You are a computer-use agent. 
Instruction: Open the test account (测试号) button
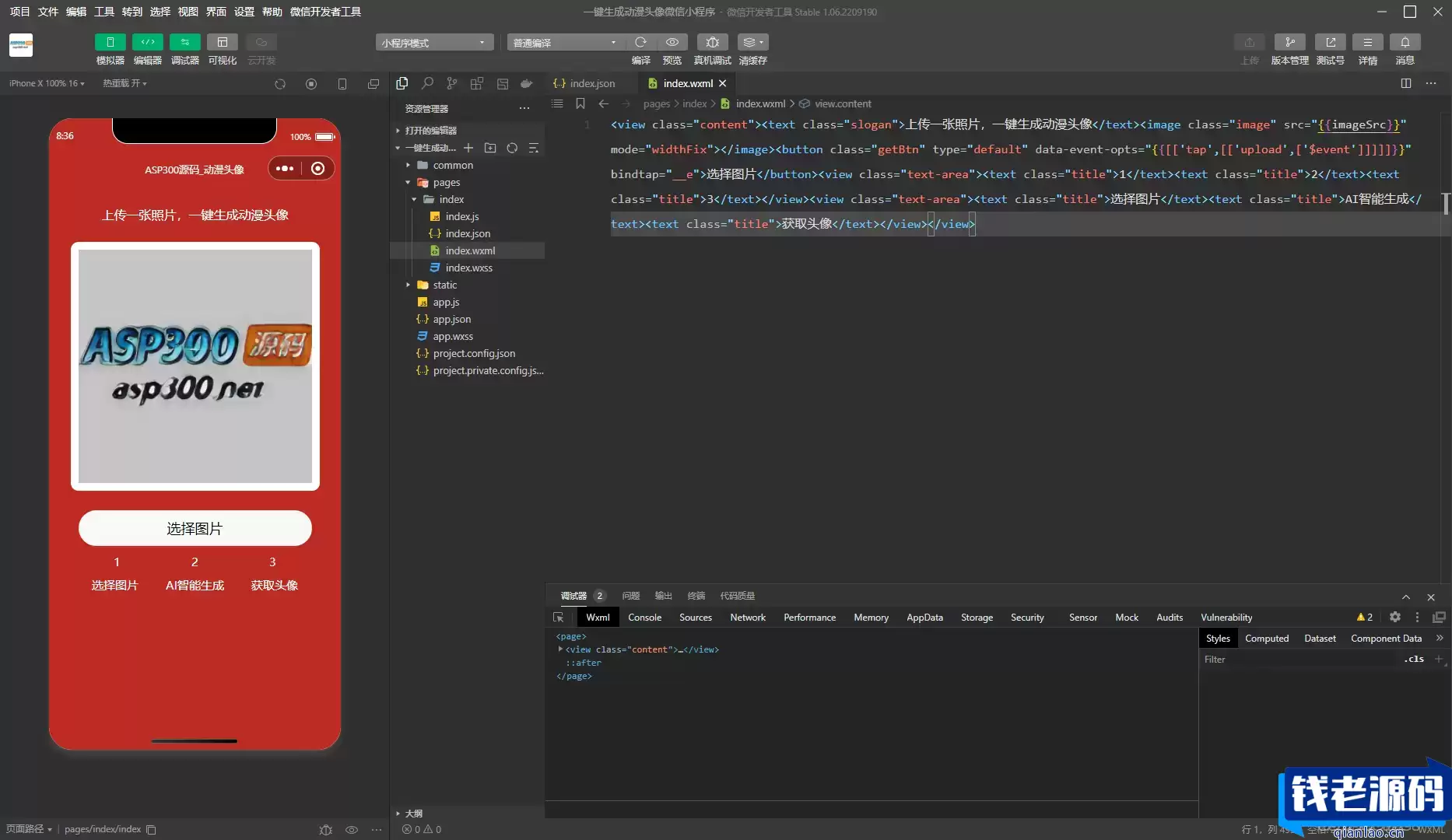[1330, 42]
